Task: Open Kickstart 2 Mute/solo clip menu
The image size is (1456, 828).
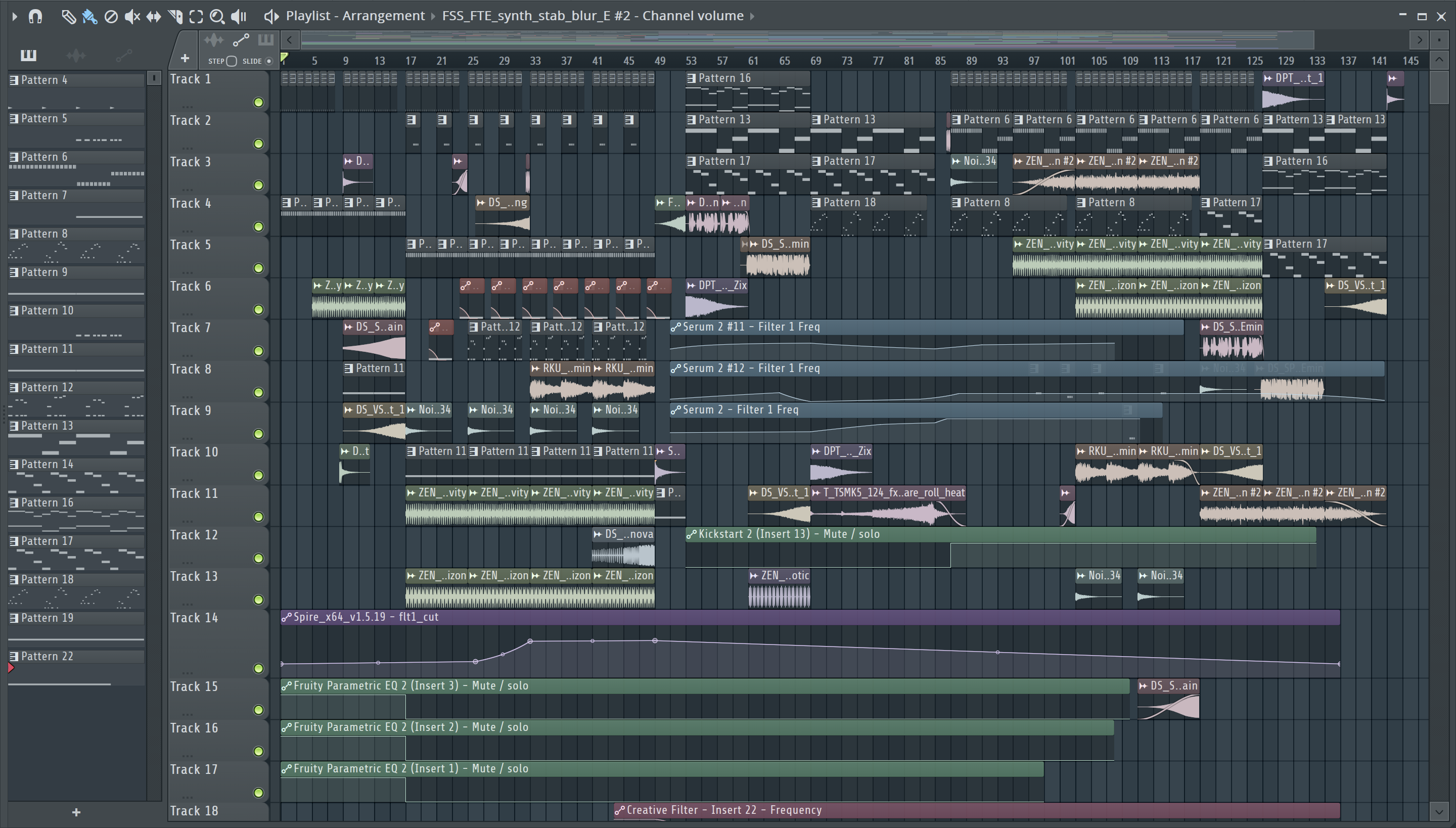Action: (692, 535)
